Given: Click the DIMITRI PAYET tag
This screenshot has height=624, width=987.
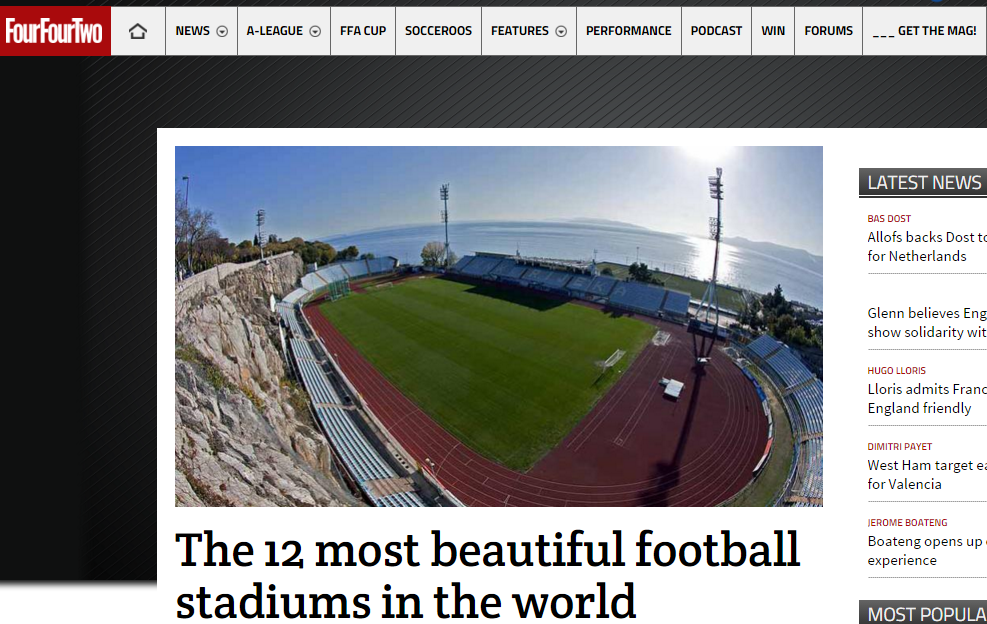Looking at the screenshot, I should (900, 446).
